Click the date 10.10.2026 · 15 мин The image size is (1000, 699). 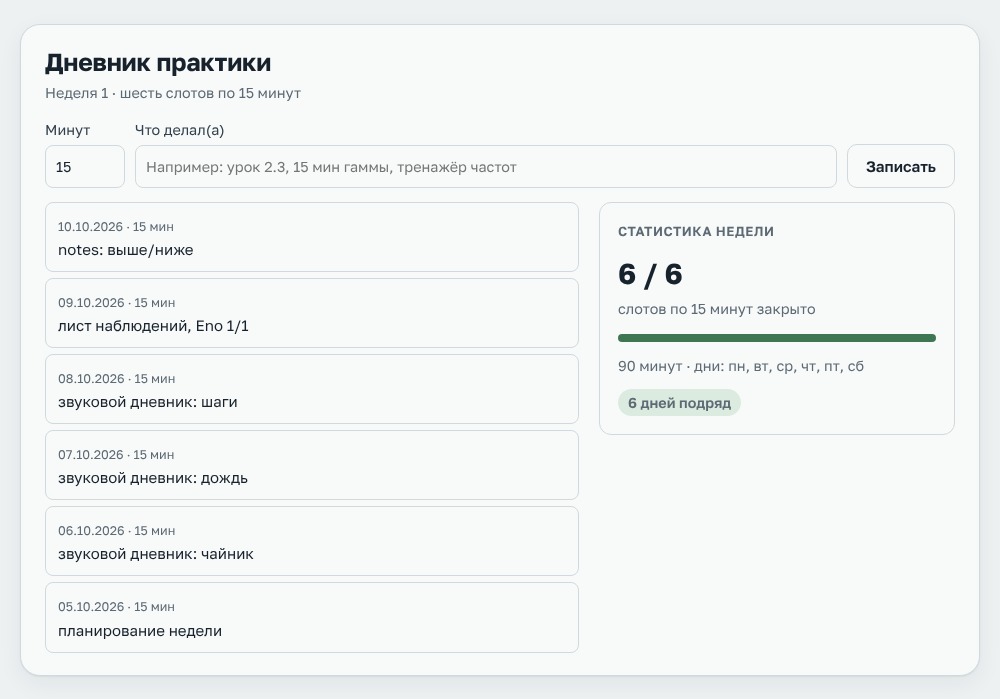(116, 227)
